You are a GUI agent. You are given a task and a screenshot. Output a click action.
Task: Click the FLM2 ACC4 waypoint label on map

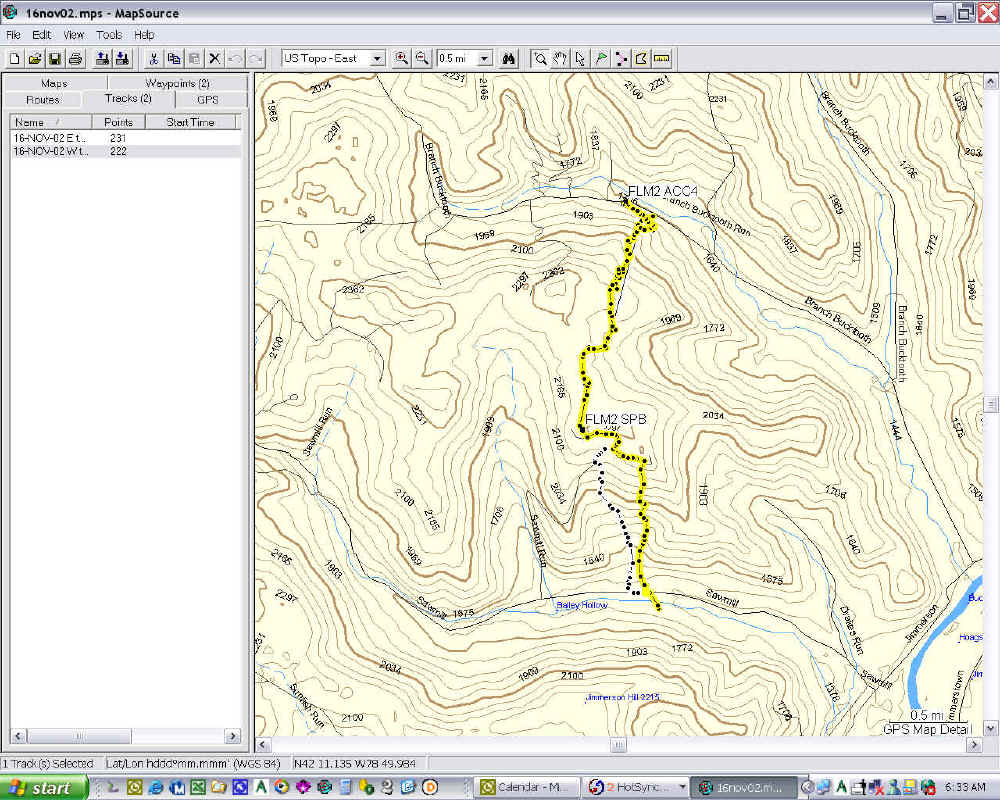[x=663, y=191]
